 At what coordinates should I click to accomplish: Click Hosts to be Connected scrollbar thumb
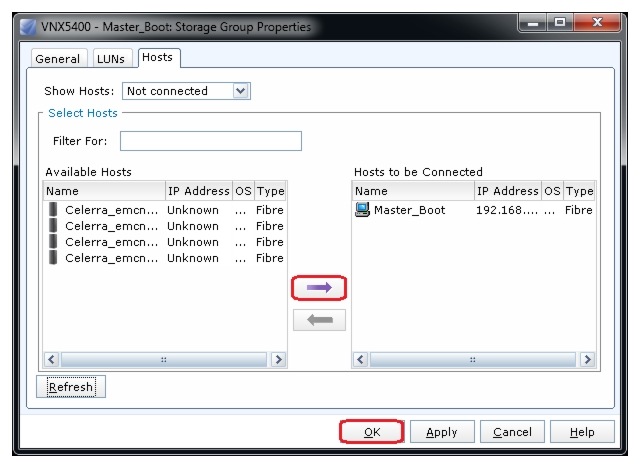[473, 360]
